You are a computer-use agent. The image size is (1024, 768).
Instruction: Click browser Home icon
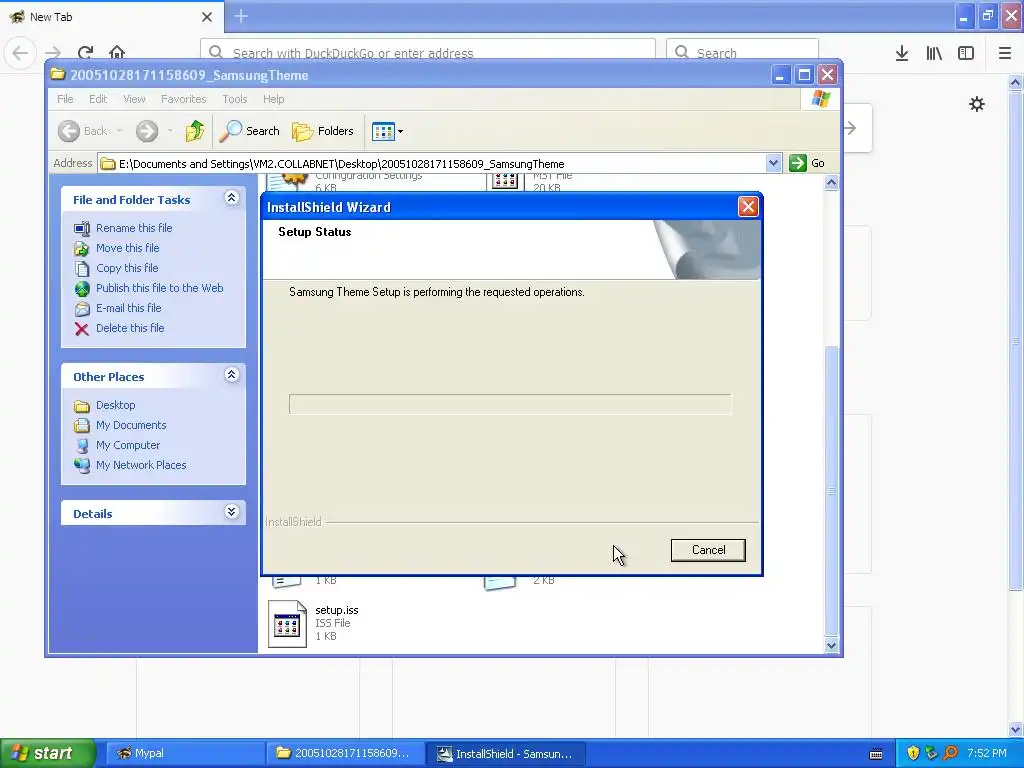coord(117,53)
